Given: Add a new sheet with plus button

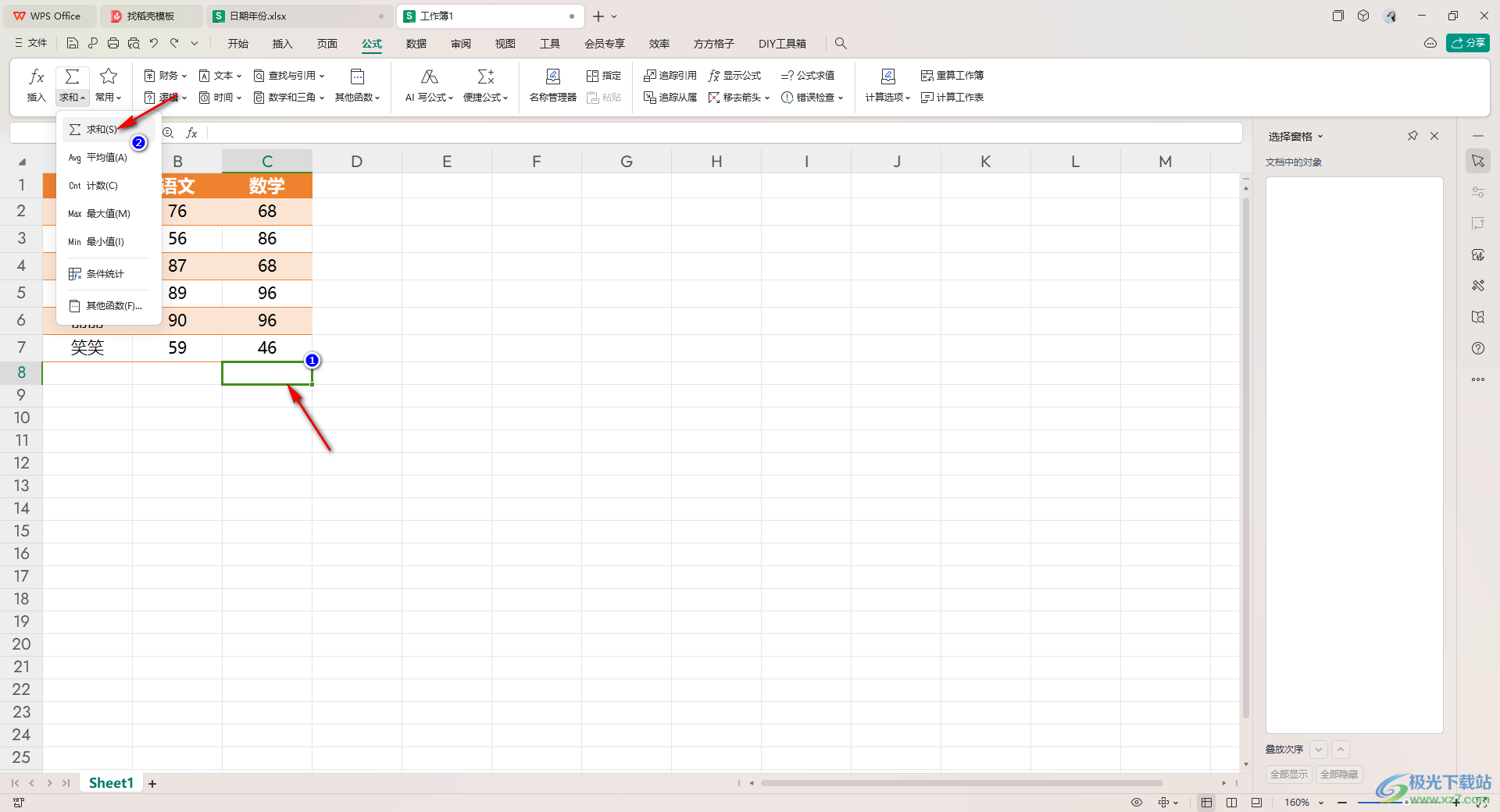Looking at the screenshot, I should point(152,783).
